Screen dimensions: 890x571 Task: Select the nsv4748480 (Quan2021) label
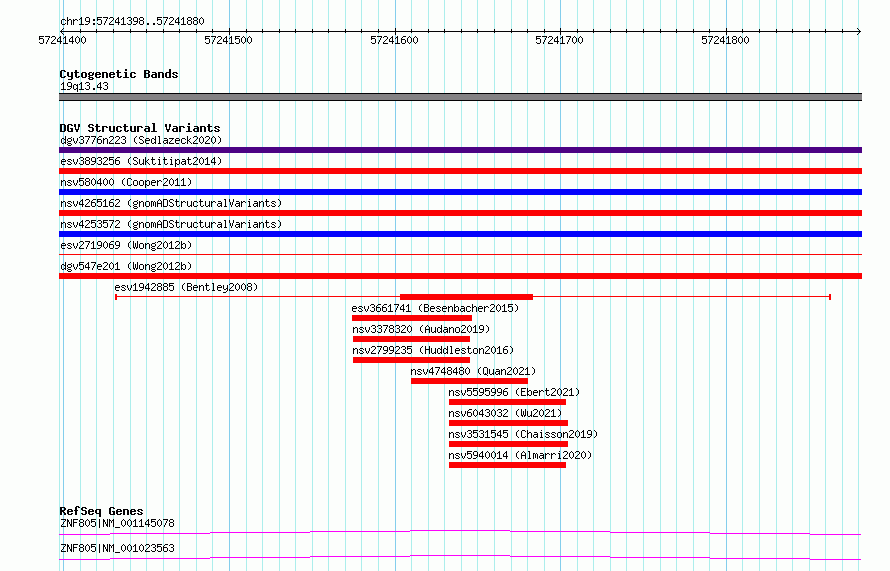(473, 371)
